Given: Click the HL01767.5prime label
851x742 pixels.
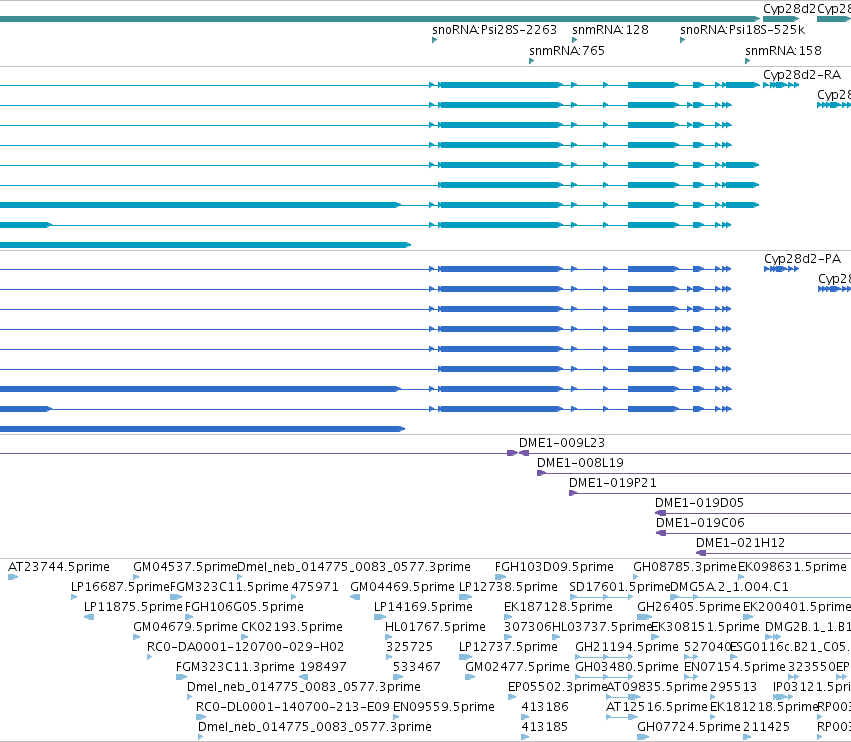Looking at the screenshot, I should click(435, 627).
